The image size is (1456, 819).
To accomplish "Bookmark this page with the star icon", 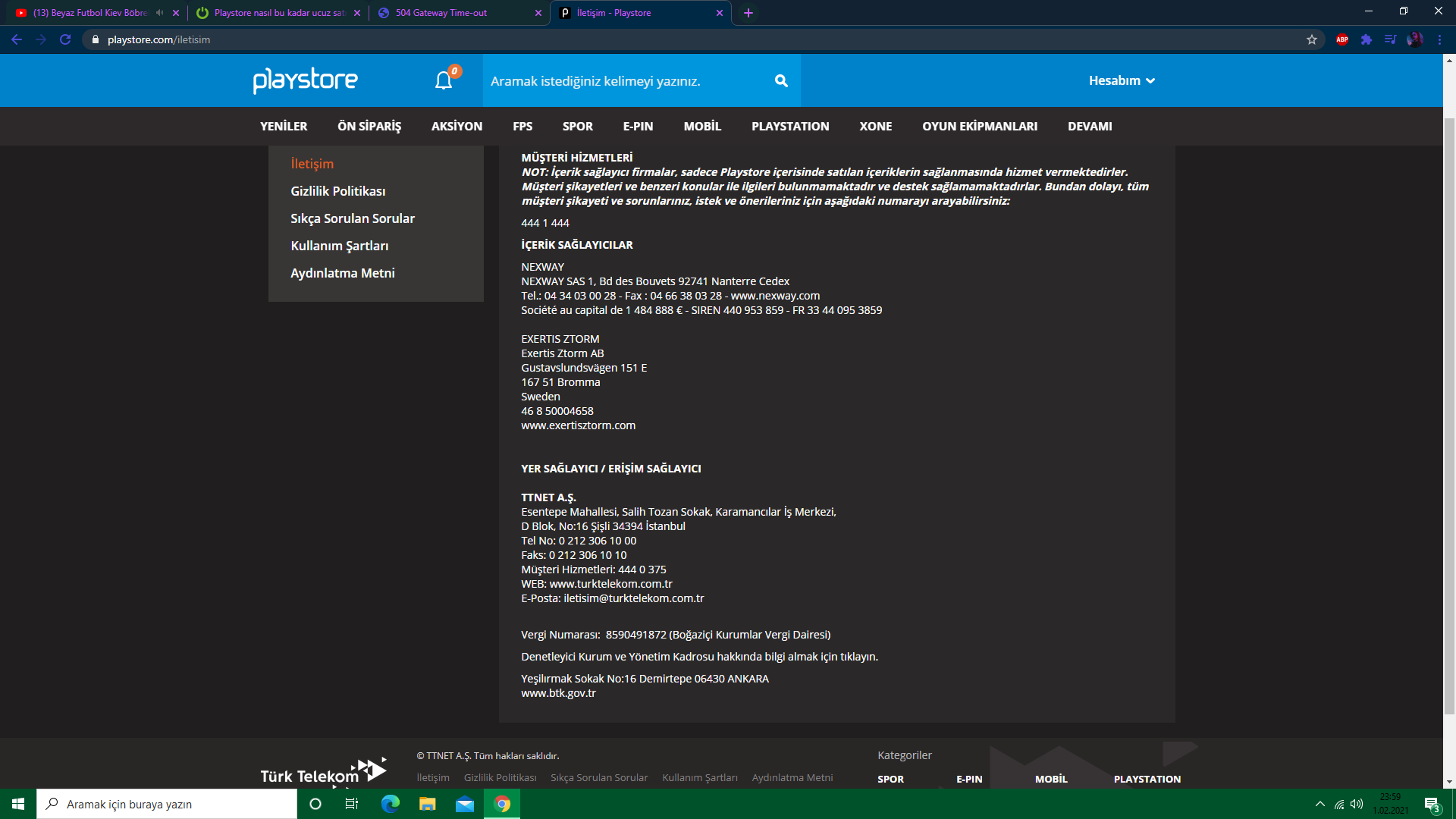I will [x=1312, y=39].
